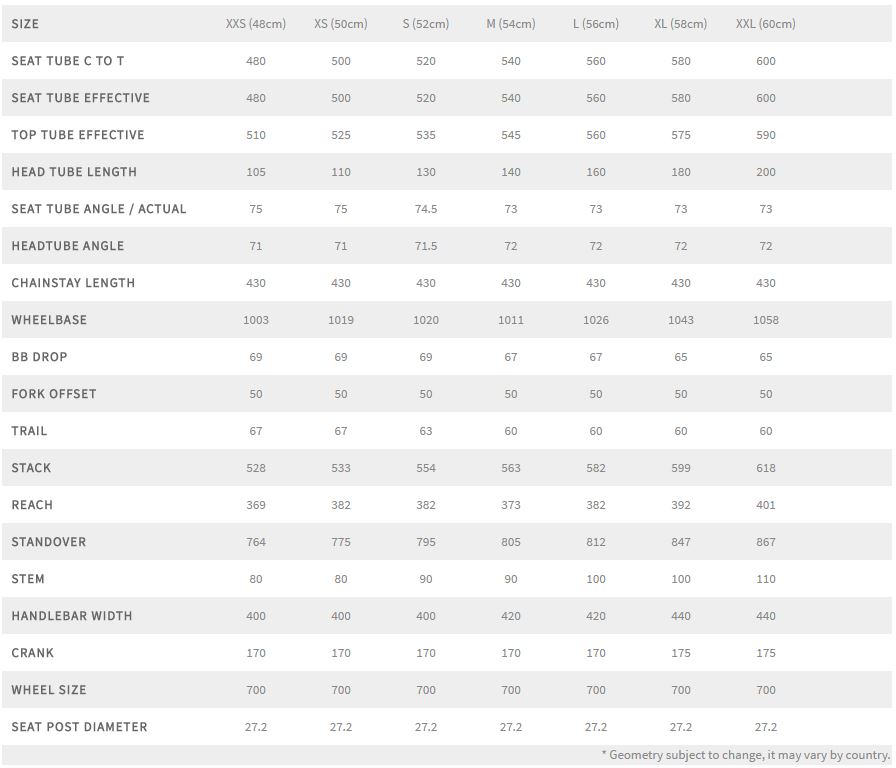896x768 pixels.
Task: Click the XXS (48cm) column header
Action: click(256, 24)
